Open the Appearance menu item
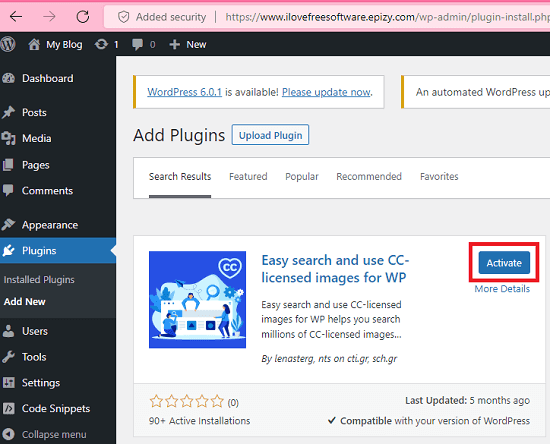The width and height of the screenshot is (550, 444). (x=50, y=225)
